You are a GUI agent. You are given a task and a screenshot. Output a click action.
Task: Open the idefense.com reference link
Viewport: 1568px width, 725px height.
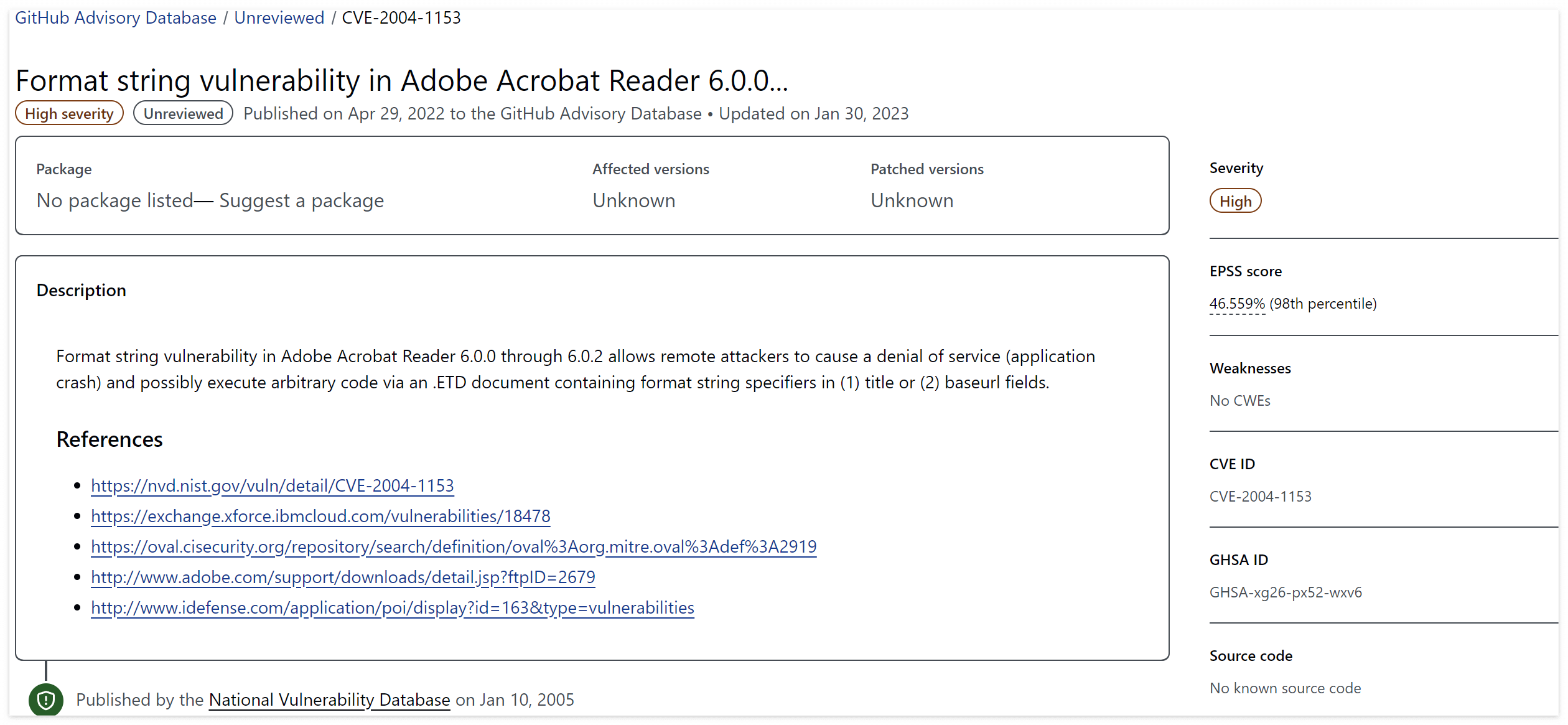point(393,607)
